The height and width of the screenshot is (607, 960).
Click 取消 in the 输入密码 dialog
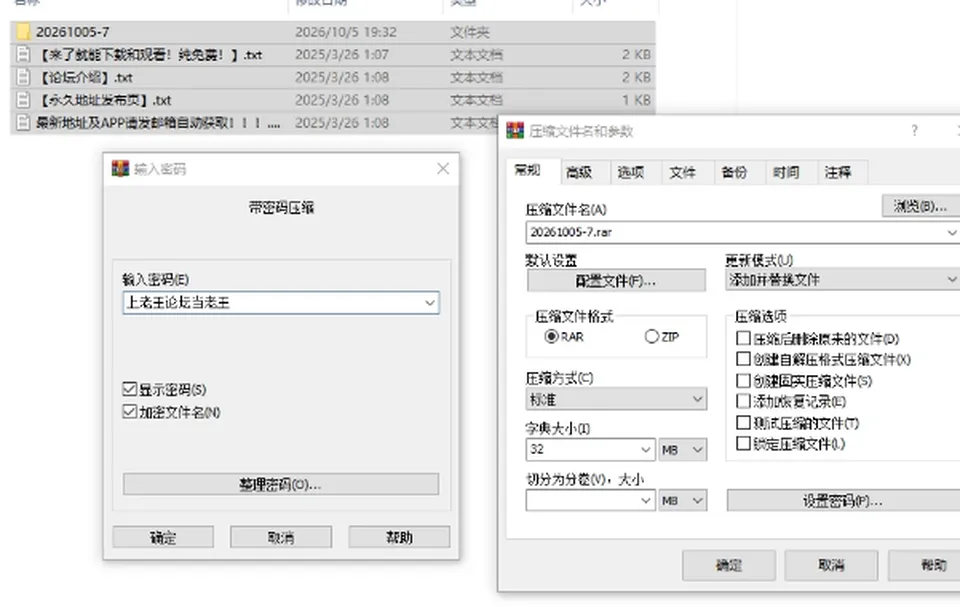[x=281, y=537]
